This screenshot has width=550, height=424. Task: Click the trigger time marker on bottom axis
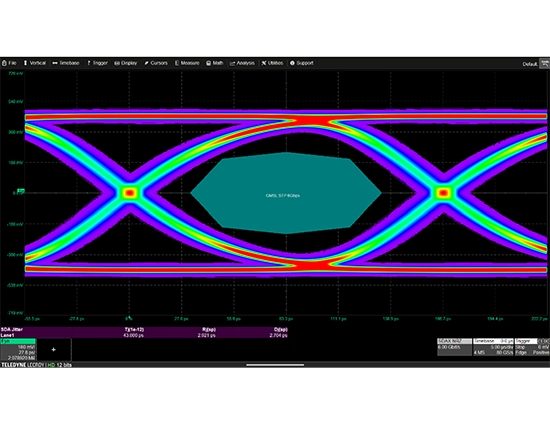[x=129, y=318]
